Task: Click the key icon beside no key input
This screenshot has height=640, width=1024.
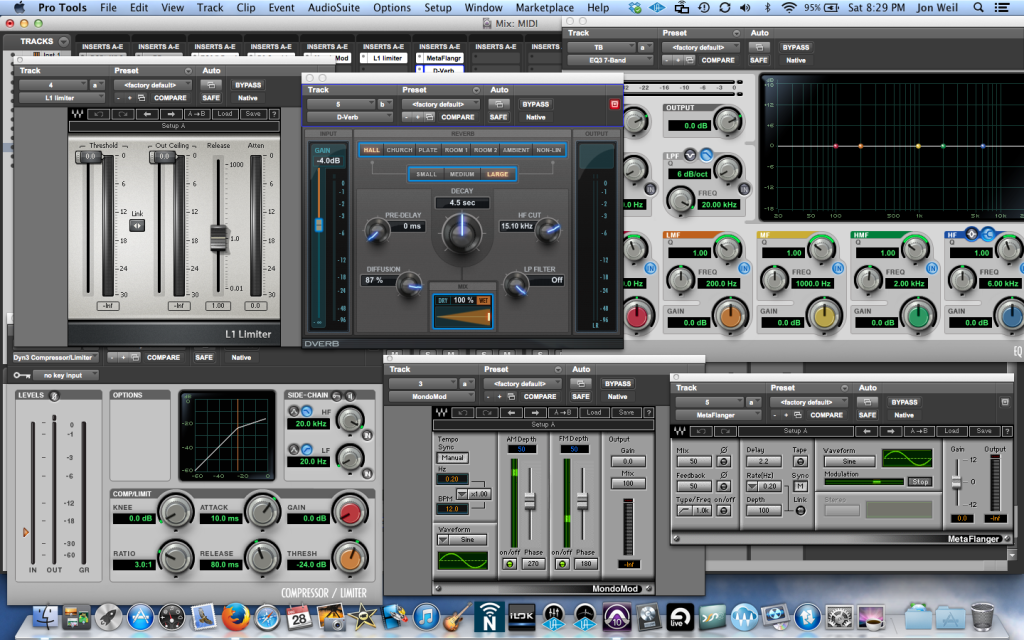Action: tap(22, 375)
